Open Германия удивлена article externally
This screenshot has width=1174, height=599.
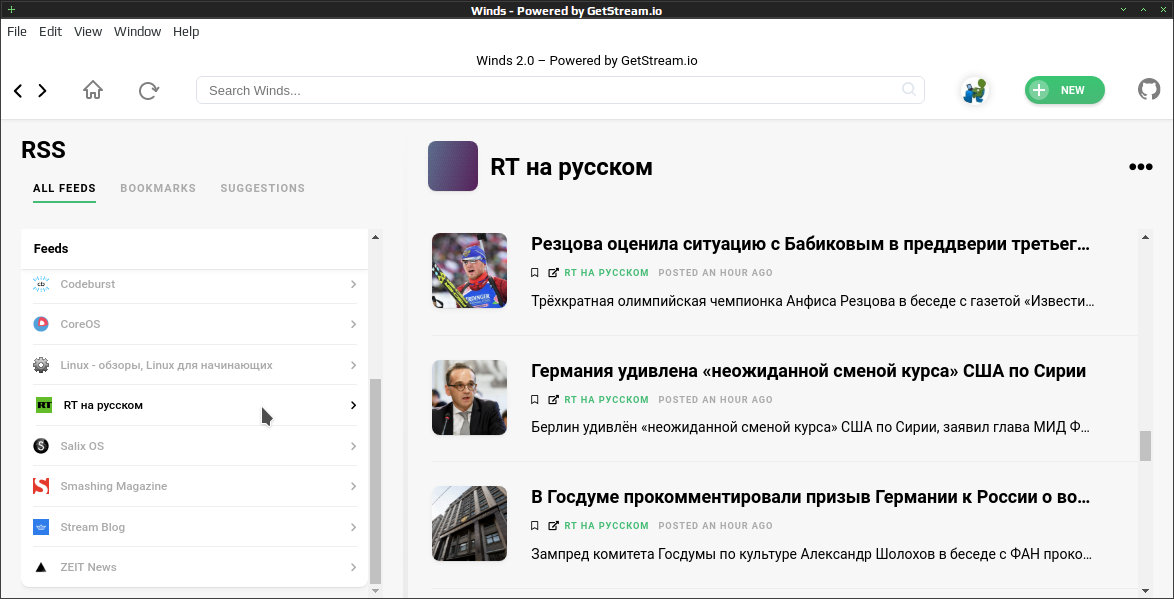point(553,399)
